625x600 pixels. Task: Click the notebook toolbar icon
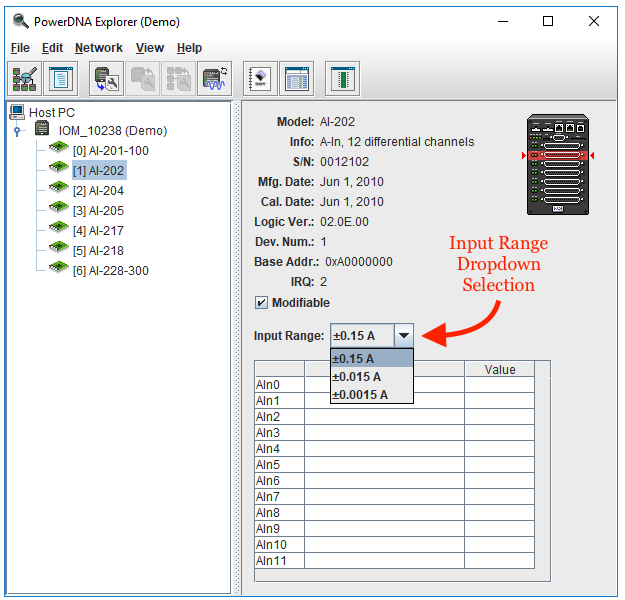point(260,79)
